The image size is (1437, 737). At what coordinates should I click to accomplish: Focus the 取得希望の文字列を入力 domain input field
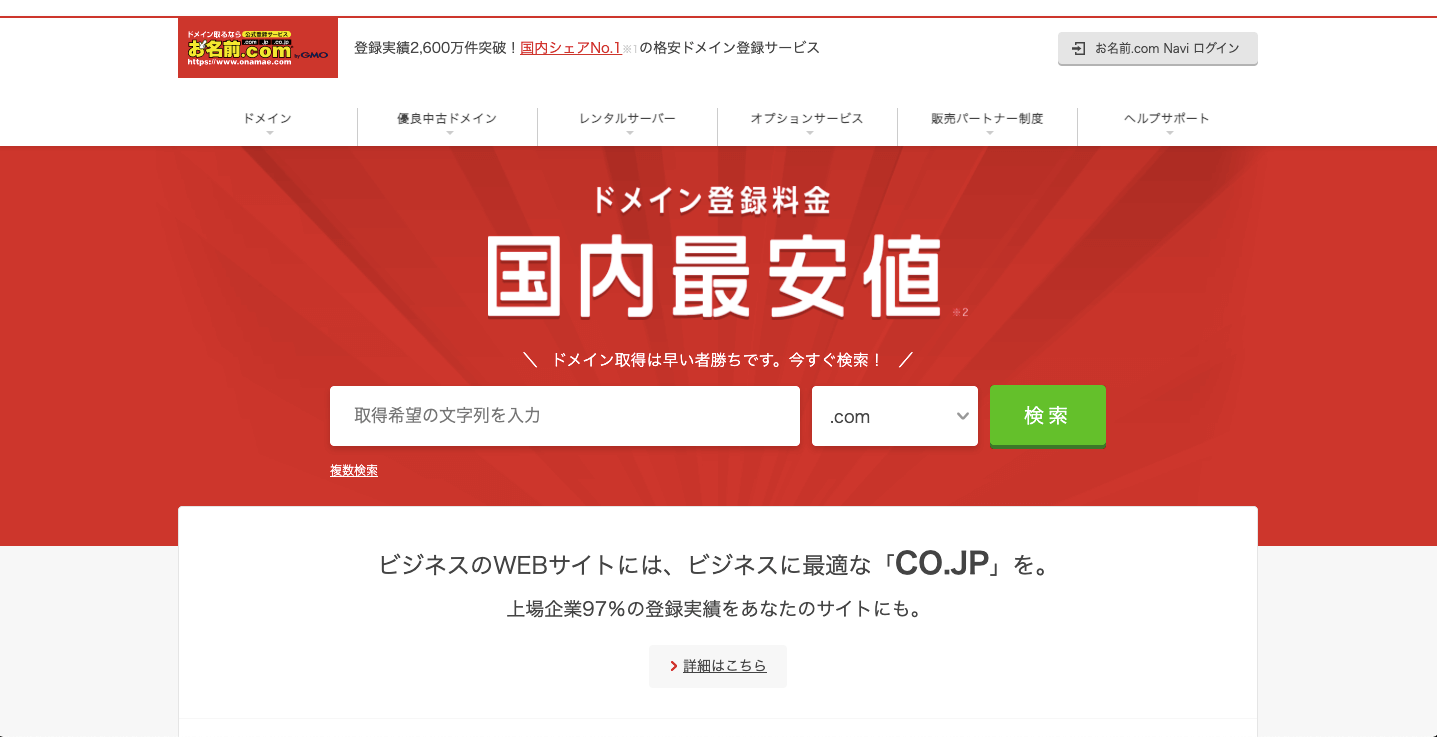(565, 416)
